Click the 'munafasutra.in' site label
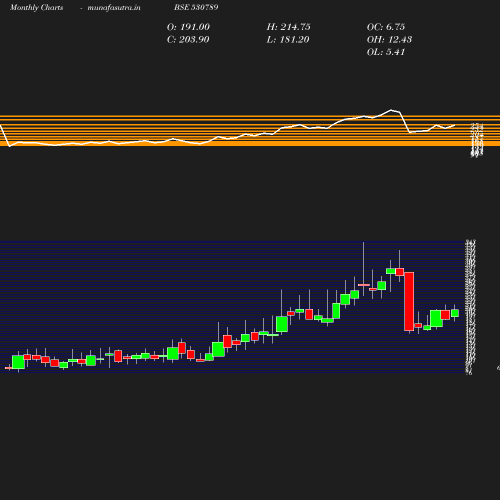The height and width of the screenshot is (500, 500). coord(114,8)
